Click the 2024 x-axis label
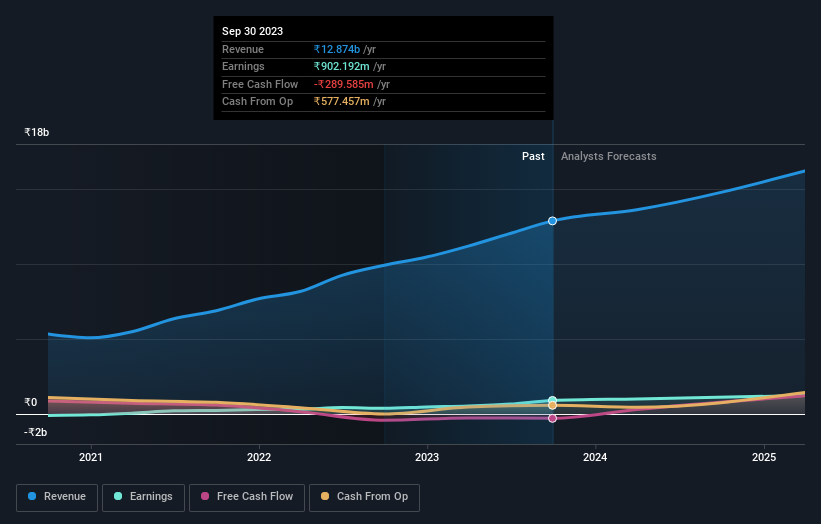821x524 pixels. [595, 457]
